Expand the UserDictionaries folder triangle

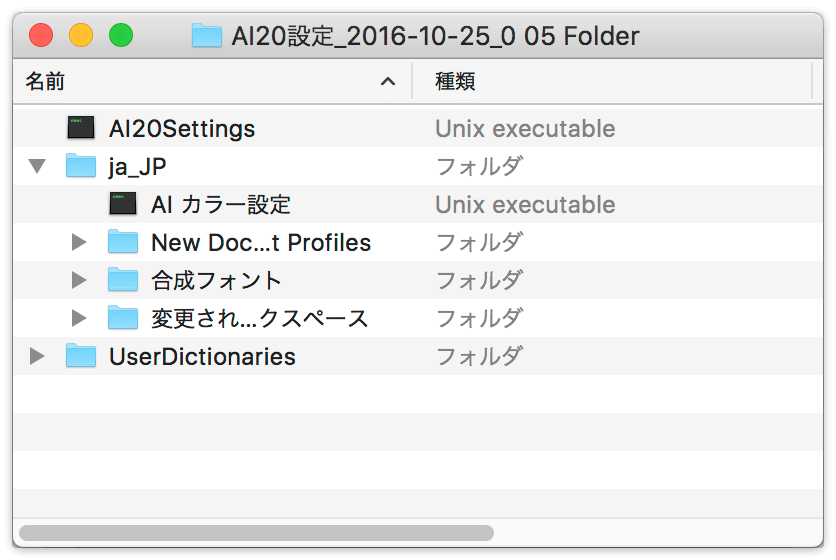click(x=37, y=356)
